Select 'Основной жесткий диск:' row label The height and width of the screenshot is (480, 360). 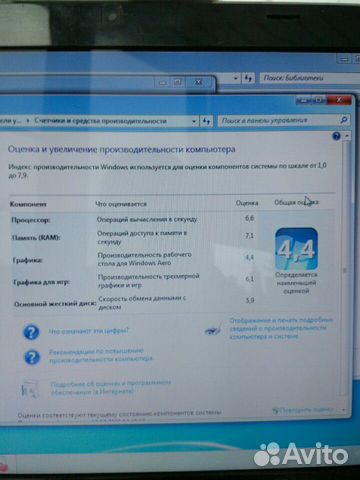pyautogui.click(x=55, y=304)
